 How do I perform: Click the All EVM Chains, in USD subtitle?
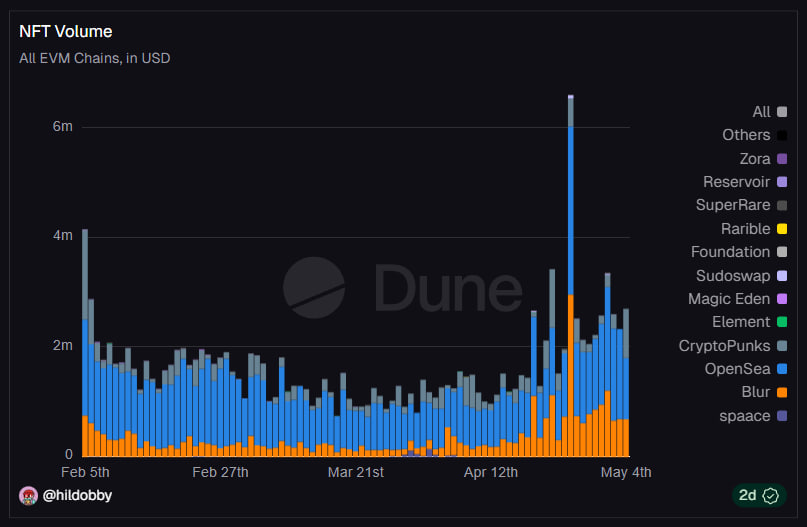(95, 58)
